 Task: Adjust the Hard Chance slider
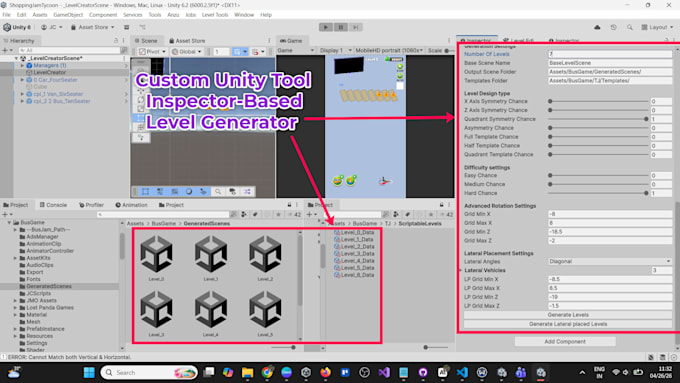click(x=598, y=193)
